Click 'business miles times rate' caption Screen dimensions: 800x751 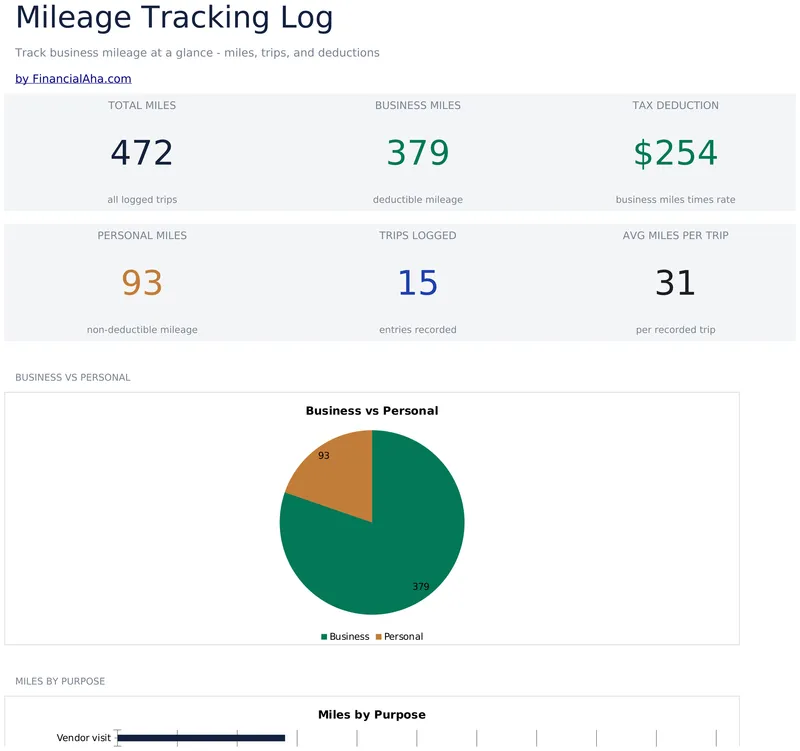pyautogui.click(x=676, y=199)
